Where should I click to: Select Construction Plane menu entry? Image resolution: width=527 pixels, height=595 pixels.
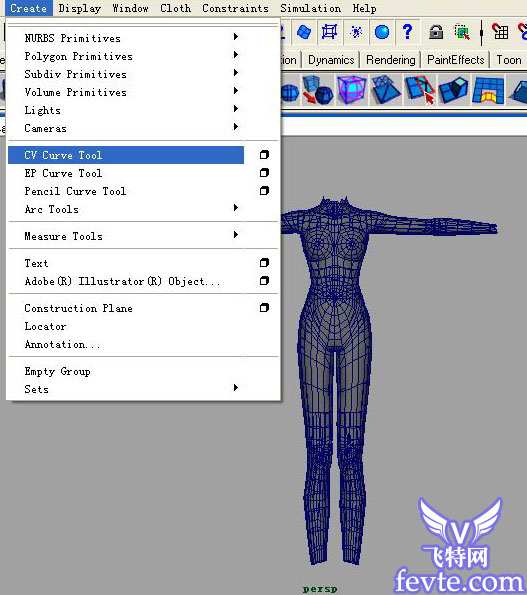pyautogui.click(x=126, y=308)
